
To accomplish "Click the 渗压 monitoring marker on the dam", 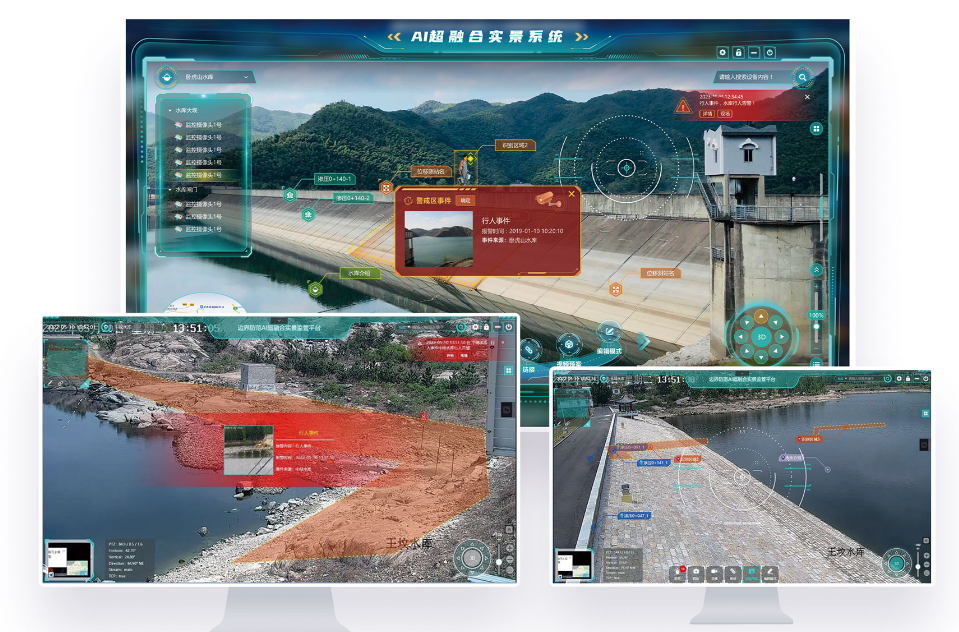I will click(291, 195).
